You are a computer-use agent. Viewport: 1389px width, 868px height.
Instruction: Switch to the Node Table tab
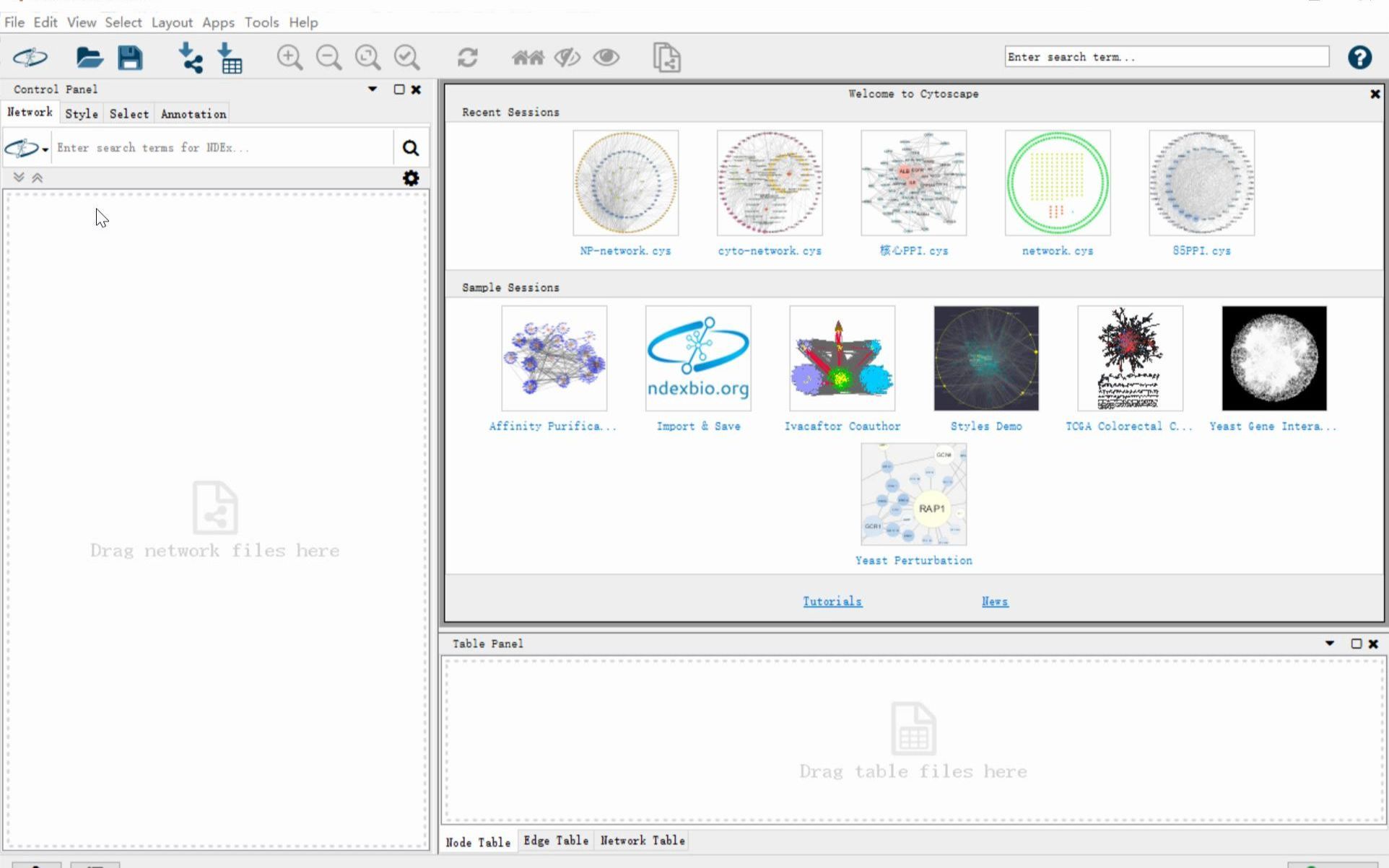(x=478, y=842)
